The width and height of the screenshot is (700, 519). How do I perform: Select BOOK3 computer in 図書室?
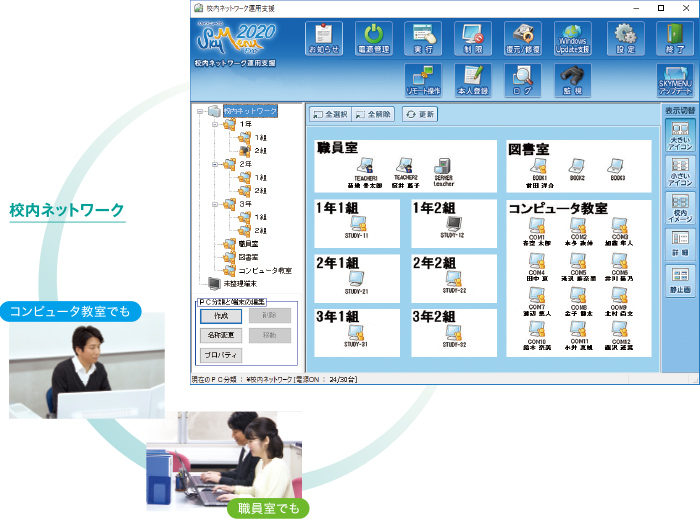click(617, 170)
